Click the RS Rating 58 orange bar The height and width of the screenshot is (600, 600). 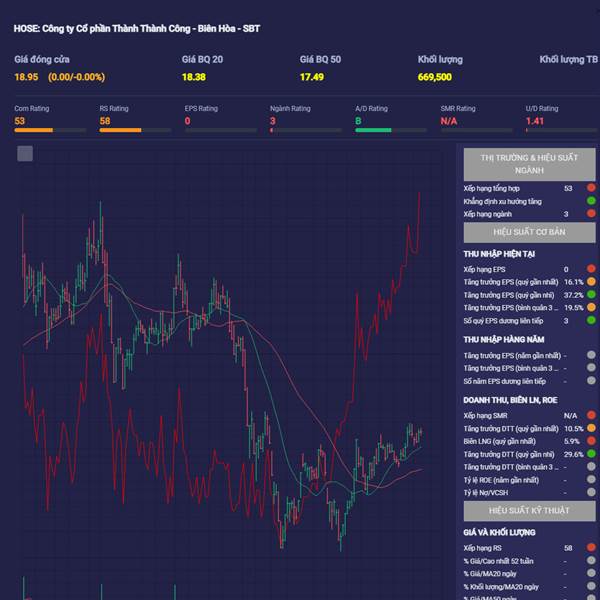pos(135,130)
